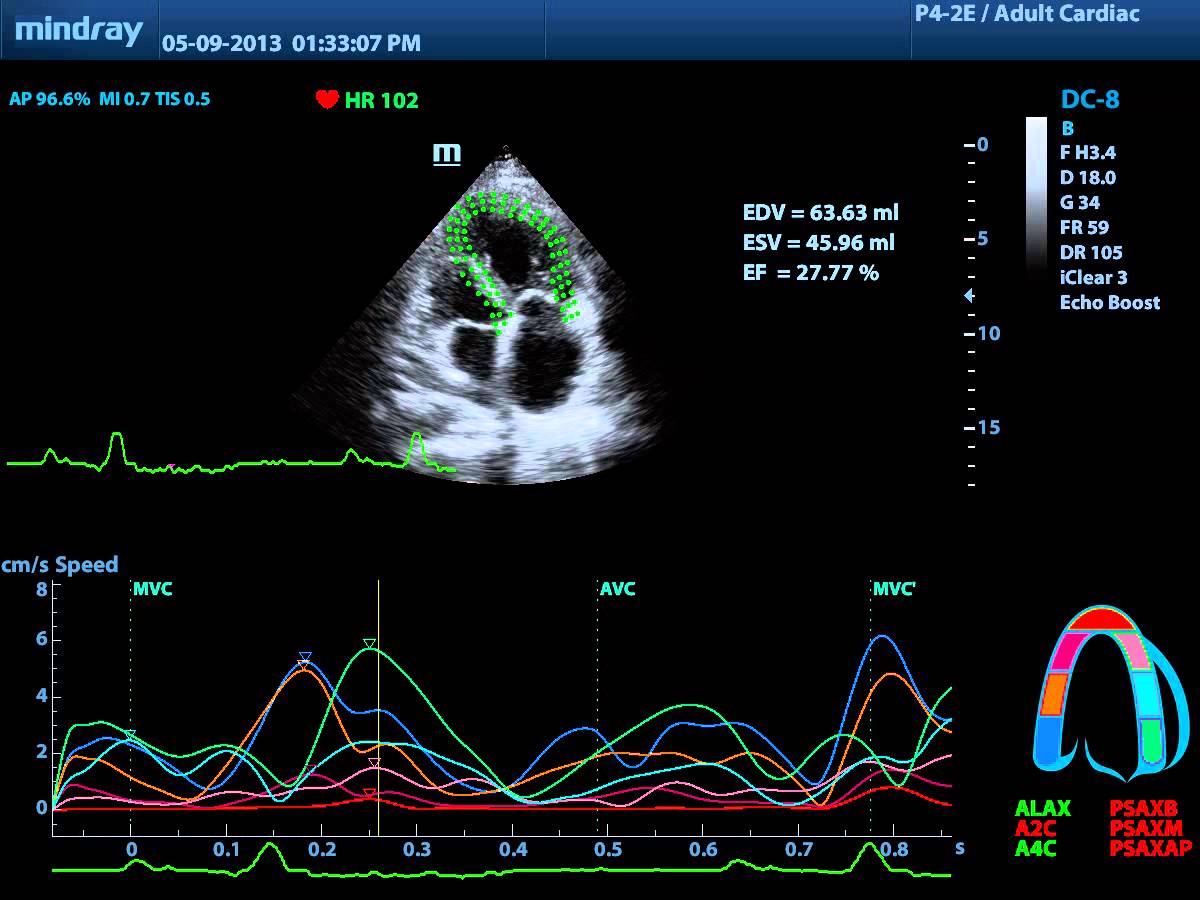Image resolution: width=1200 pixels, height=900 pixels.
Task: Click the AVC time marker label
Action: click(618, 589)
